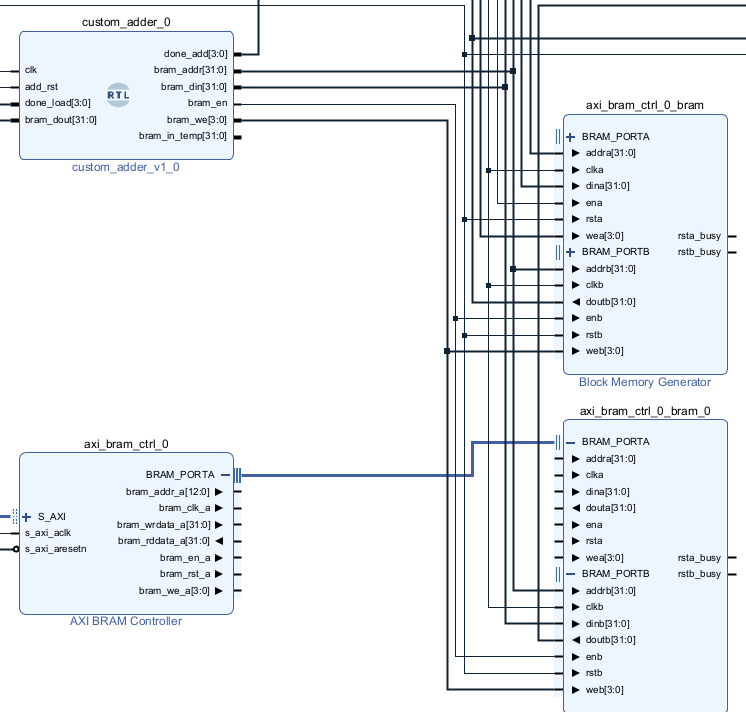Expand BRAM_PORTA on axi_bram_ctrl_0_bram block

(570, 137)
